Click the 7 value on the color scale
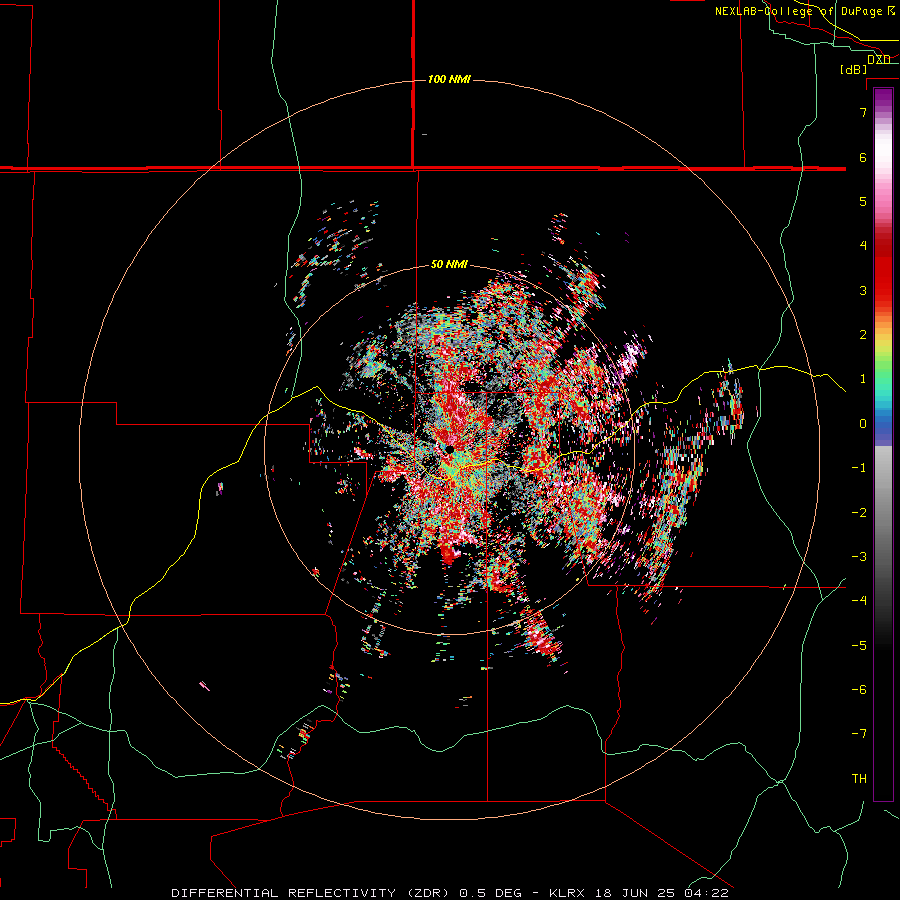This screenshot has height=900, width=900. pyautogui.click(x=863, y=112)
